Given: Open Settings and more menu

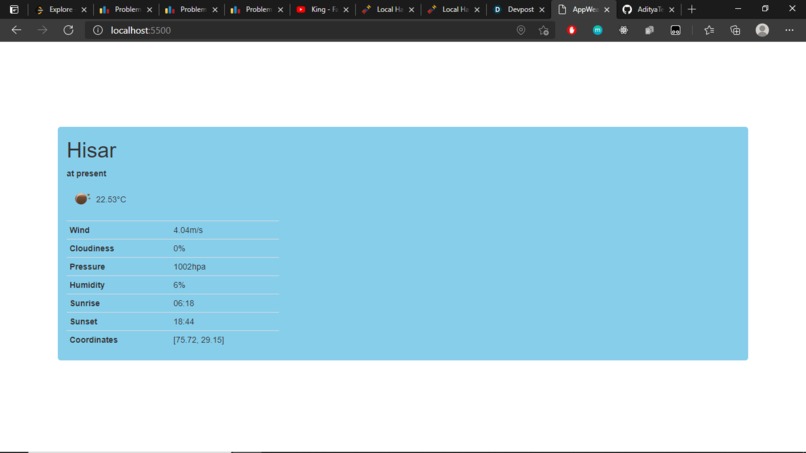Looking at the screenshot, I should 789,30.
